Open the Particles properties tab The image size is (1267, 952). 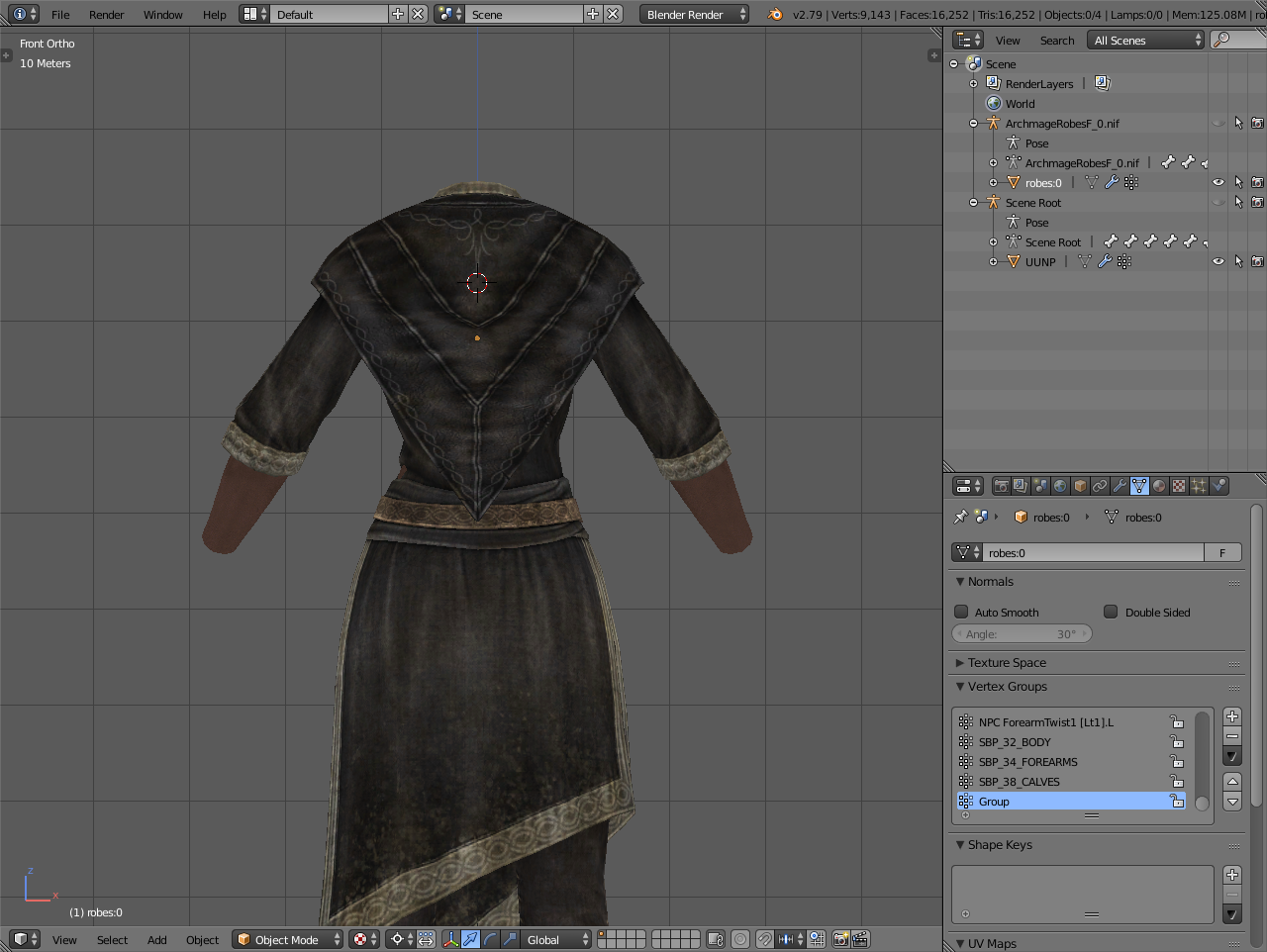pos(1199,486)
